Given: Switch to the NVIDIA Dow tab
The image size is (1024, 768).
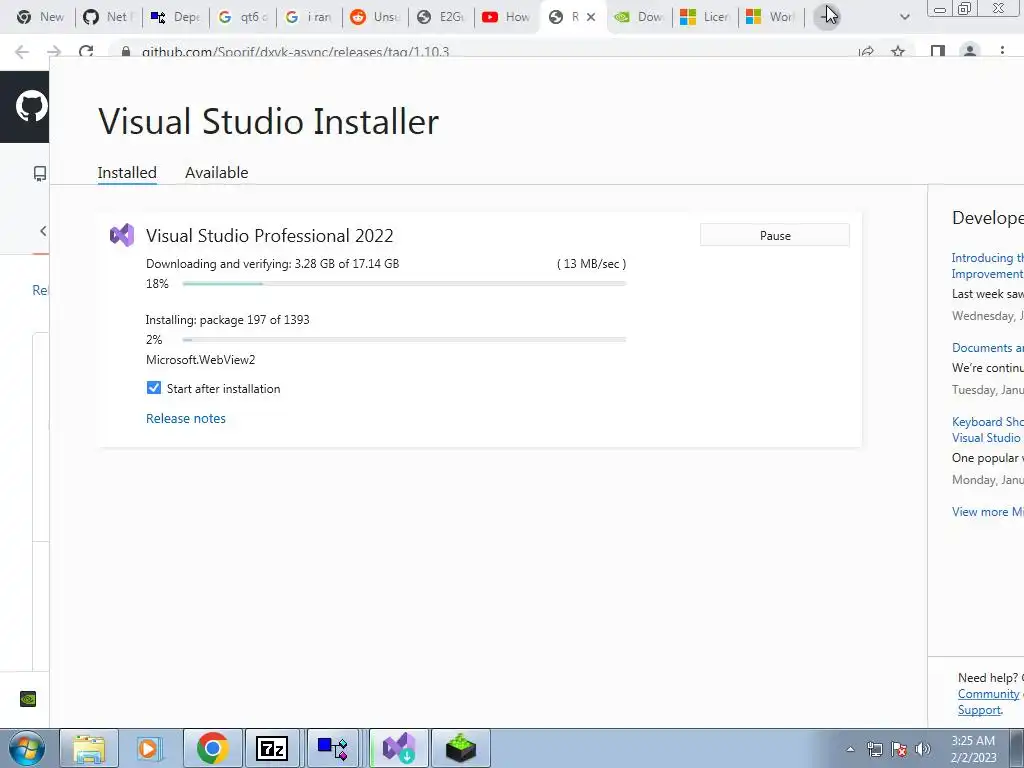Looking at the screenshot, I should 639,17.
